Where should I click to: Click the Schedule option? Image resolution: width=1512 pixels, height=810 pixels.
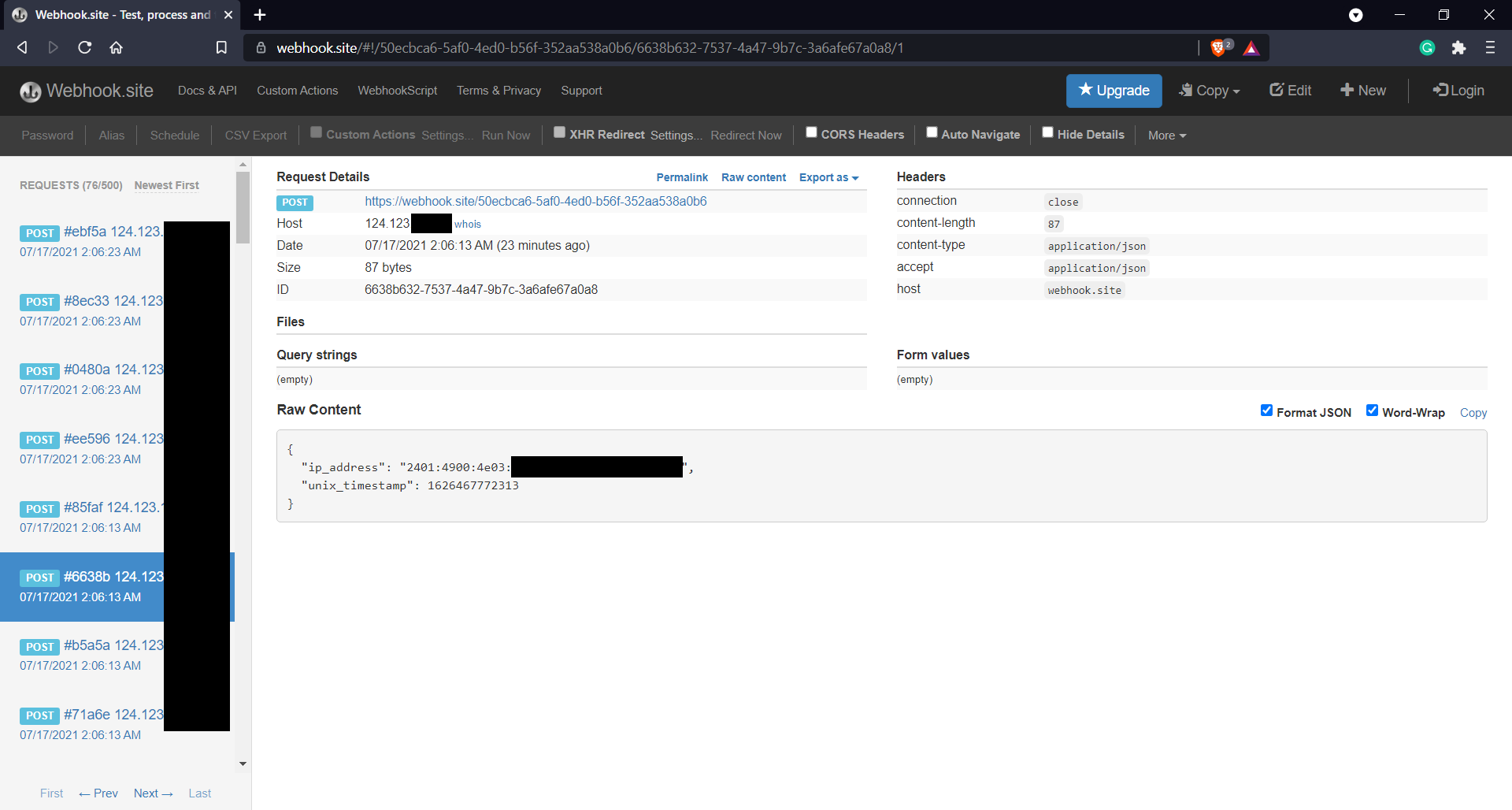point(175,136)
